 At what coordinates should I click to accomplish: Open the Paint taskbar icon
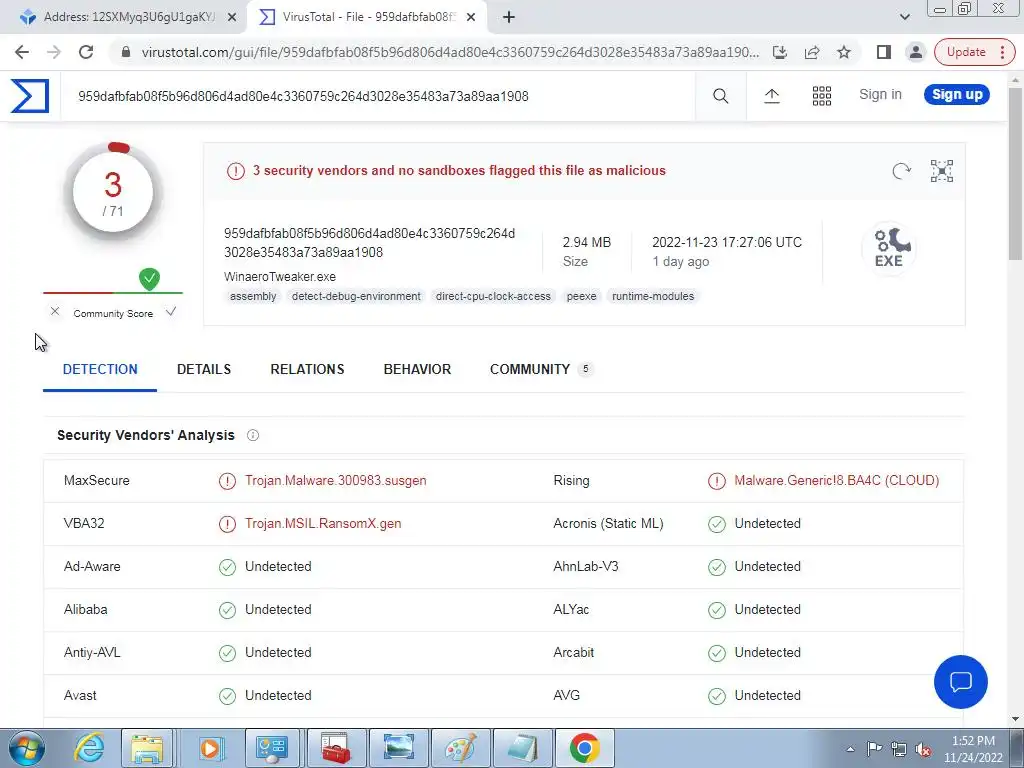point(460,748)
